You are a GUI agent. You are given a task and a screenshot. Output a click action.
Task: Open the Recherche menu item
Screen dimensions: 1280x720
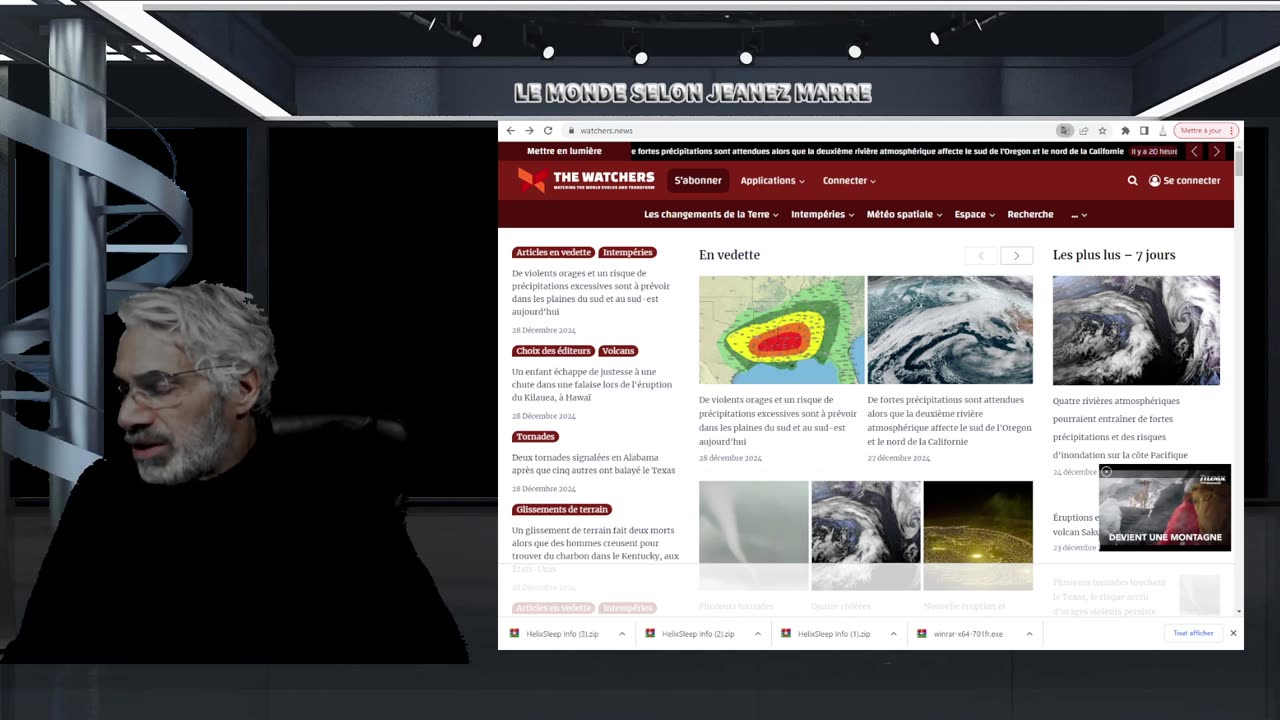1030,214
